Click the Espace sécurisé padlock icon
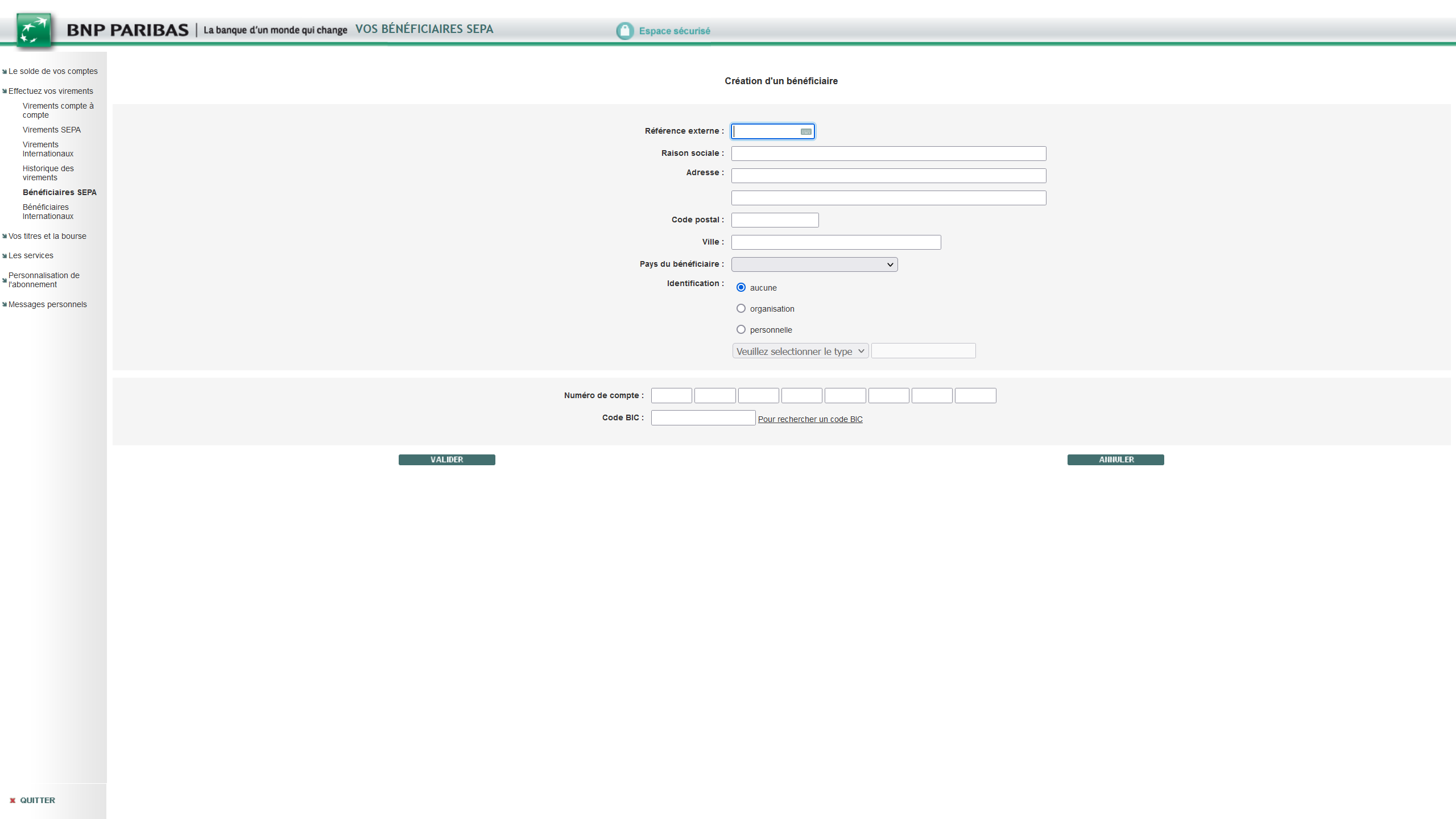This screenshot has height=819, width=1456. pos(624,31)
